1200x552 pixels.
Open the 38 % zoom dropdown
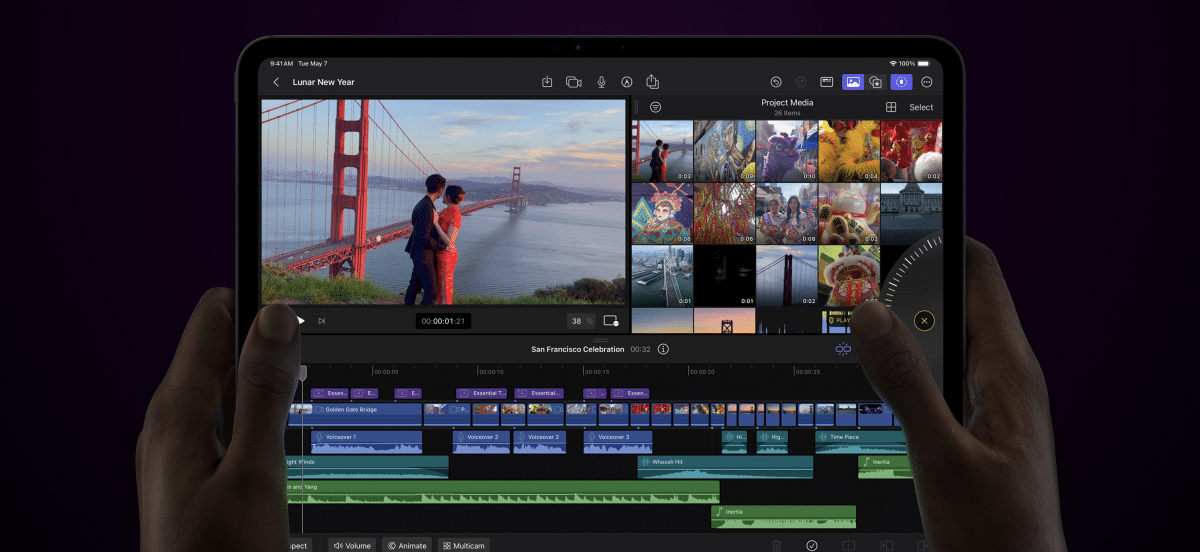tap(581, 321)
